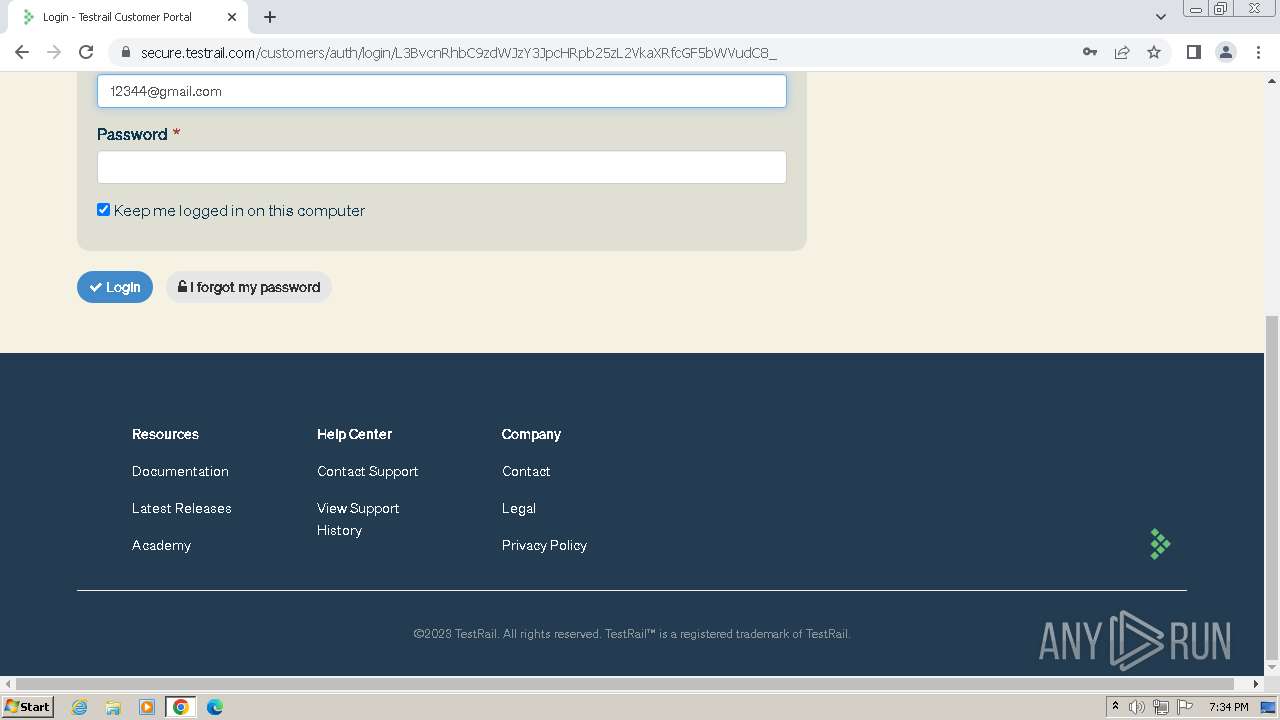Click the horizontal scrollbar's right arrow
The image size is (1280, 720).
pyautogui.click(x=1256, y=684)
